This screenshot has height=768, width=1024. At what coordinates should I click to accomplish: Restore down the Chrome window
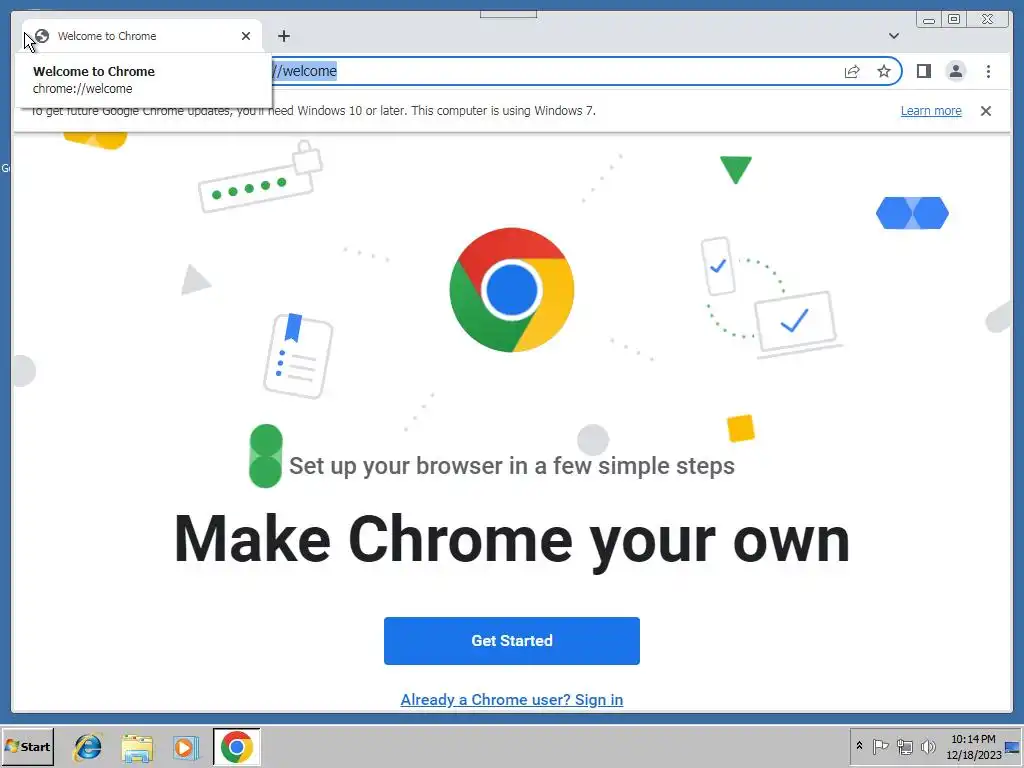(954, 20)
